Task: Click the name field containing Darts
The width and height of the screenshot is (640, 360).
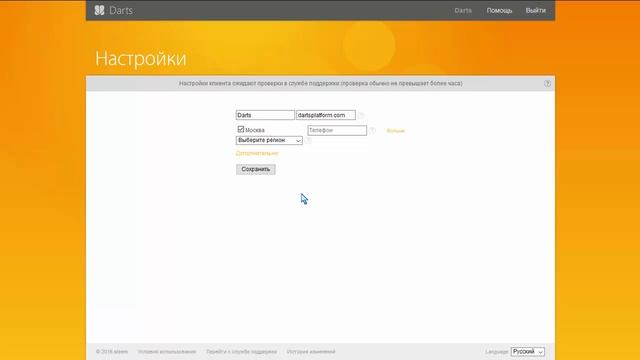Action: click(x=265, y=115)
